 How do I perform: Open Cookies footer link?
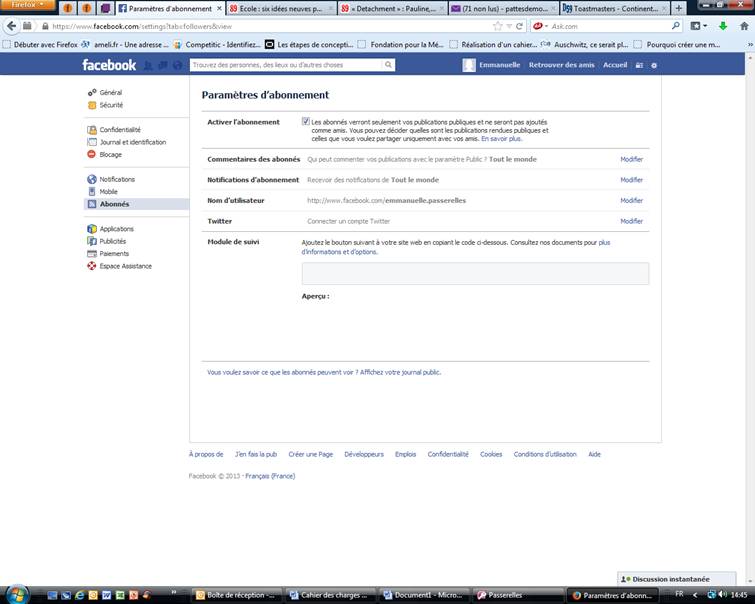491,454
